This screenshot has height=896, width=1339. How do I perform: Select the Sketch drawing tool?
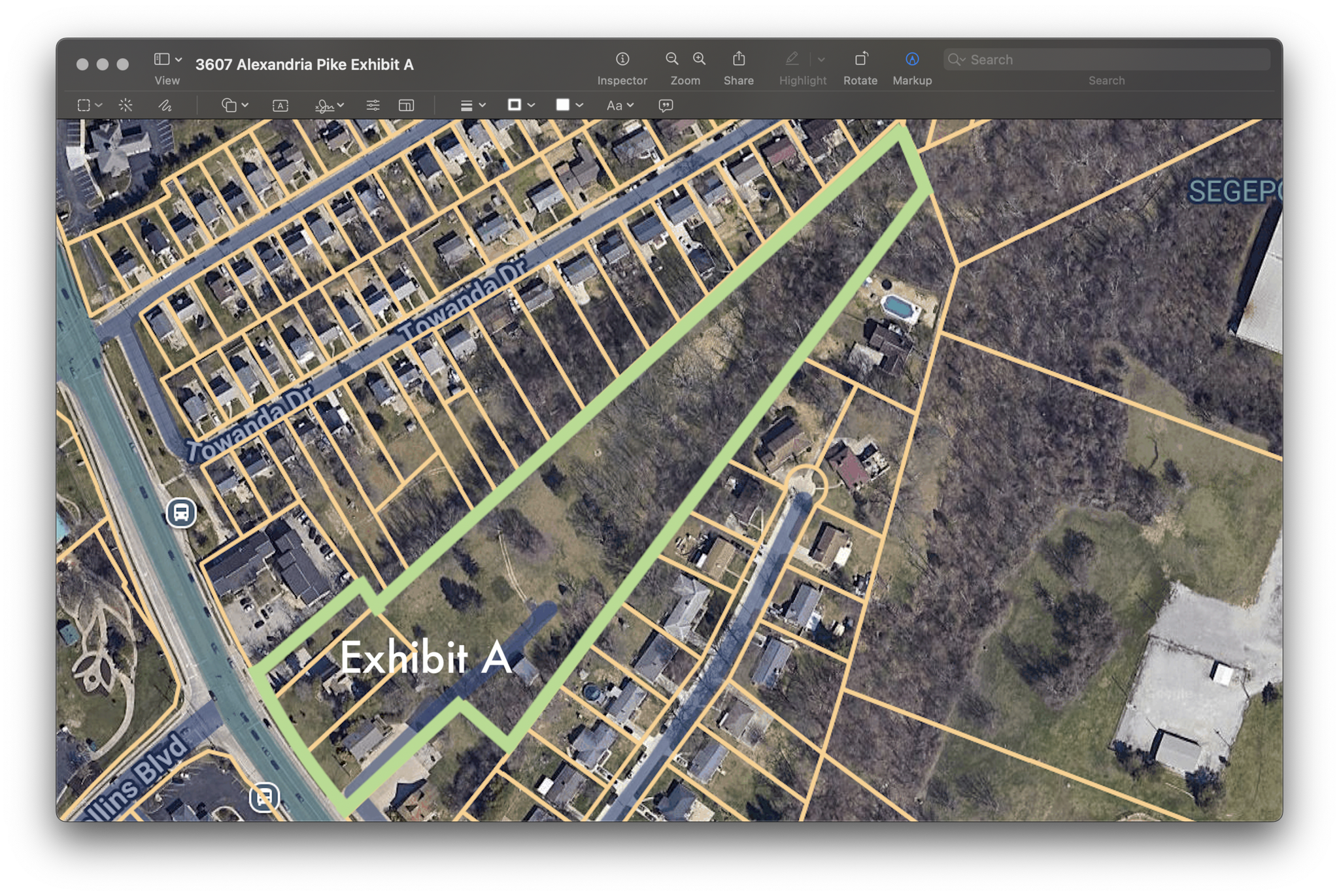coord(165,105)
